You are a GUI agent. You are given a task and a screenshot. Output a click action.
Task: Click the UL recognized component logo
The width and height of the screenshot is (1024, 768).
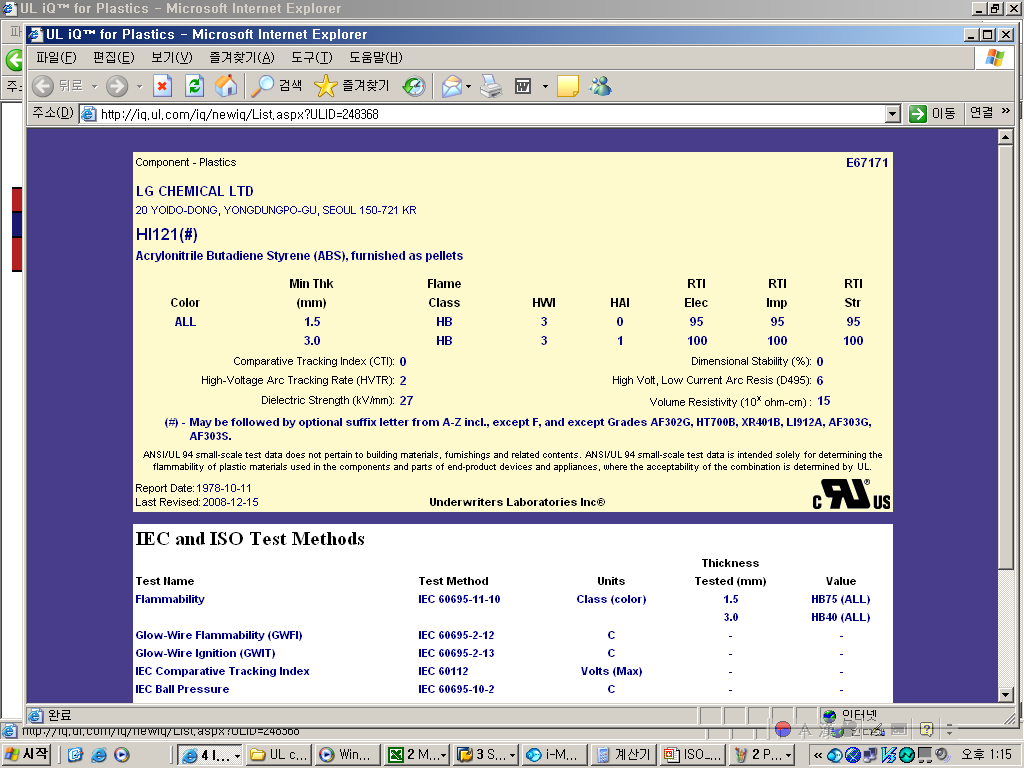tap(852, 494)
